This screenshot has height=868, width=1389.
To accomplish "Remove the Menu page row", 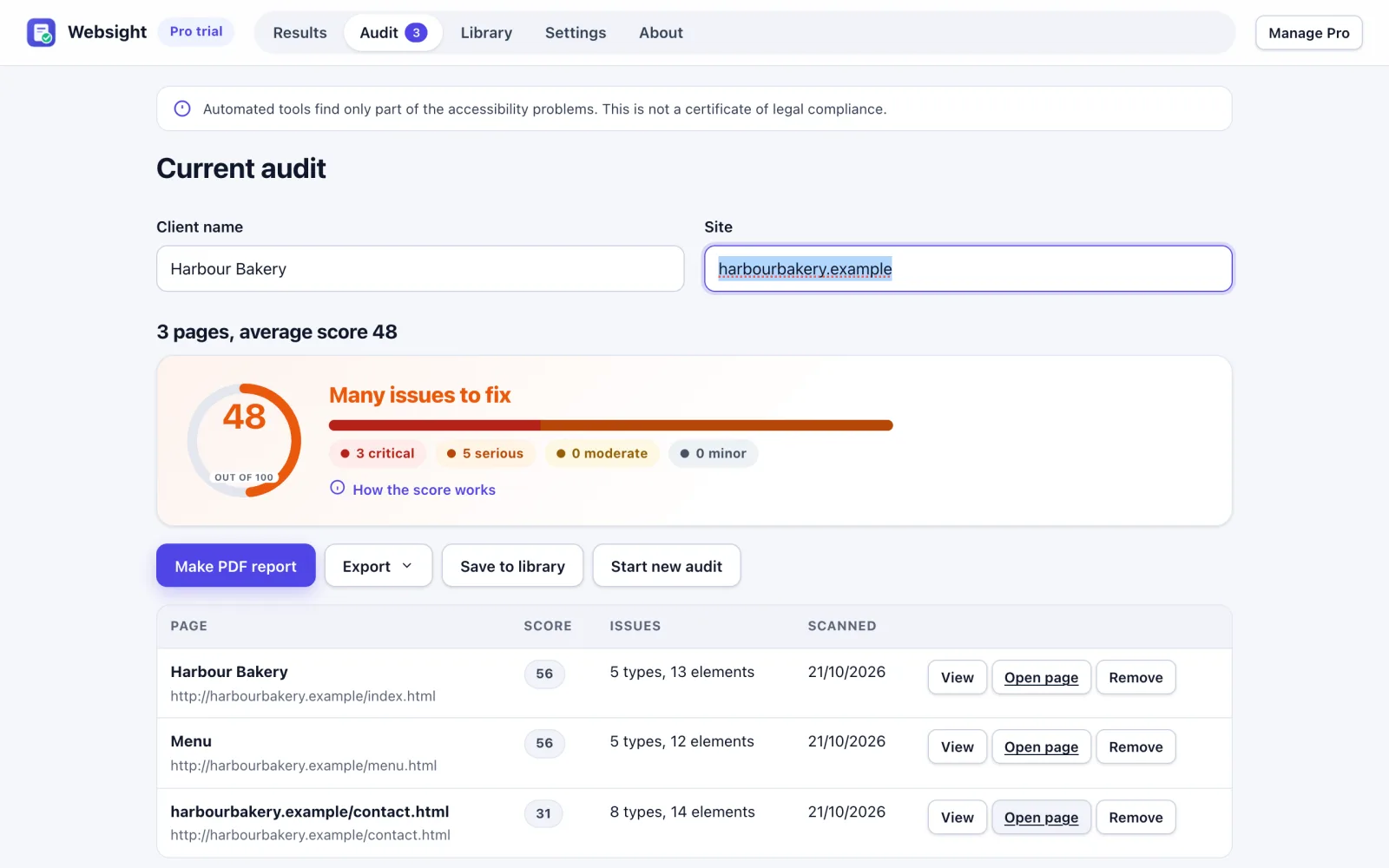I will point(1136,747).
